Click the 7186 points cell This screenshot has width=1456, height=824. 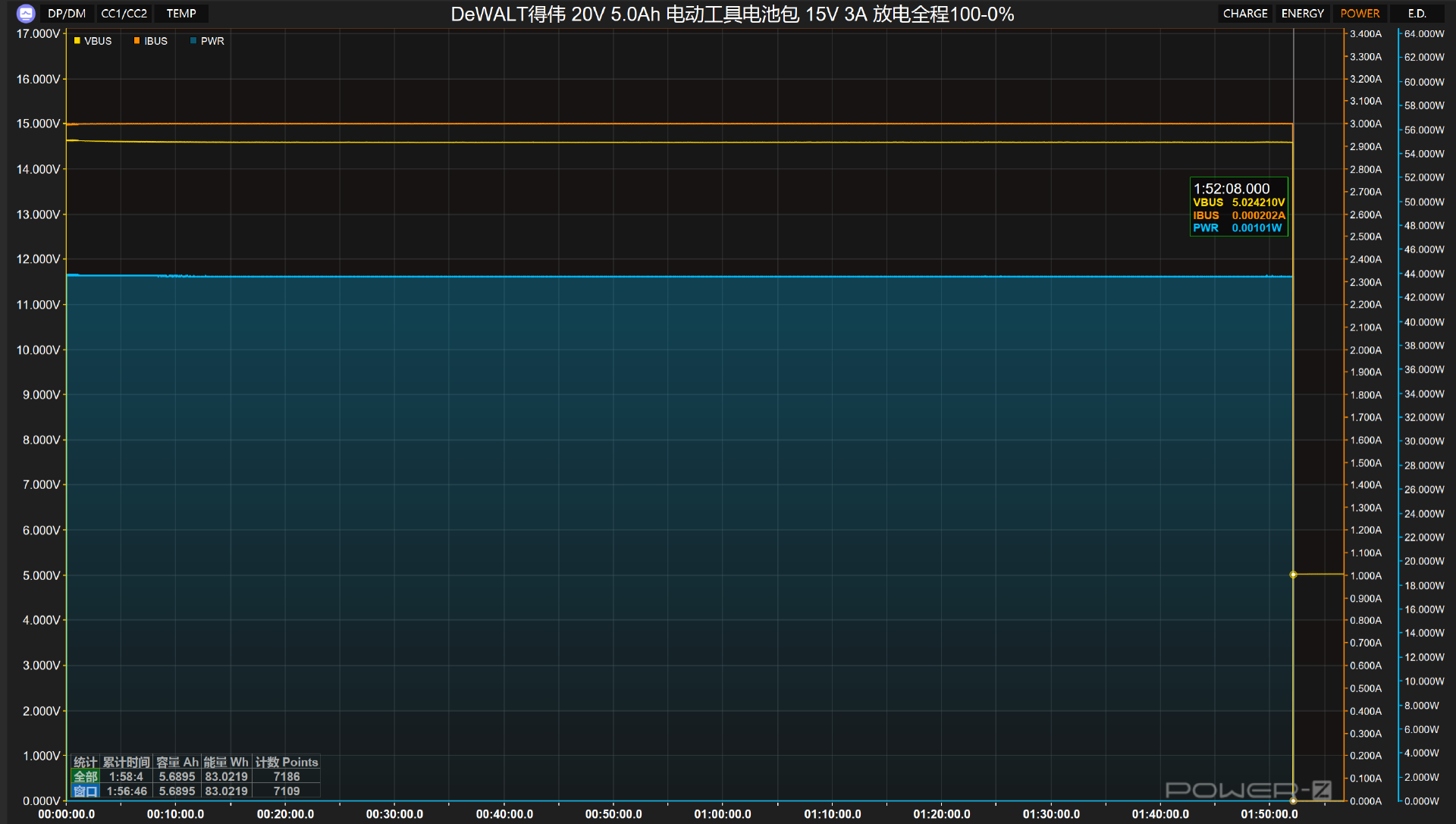(x=287, y=777)
